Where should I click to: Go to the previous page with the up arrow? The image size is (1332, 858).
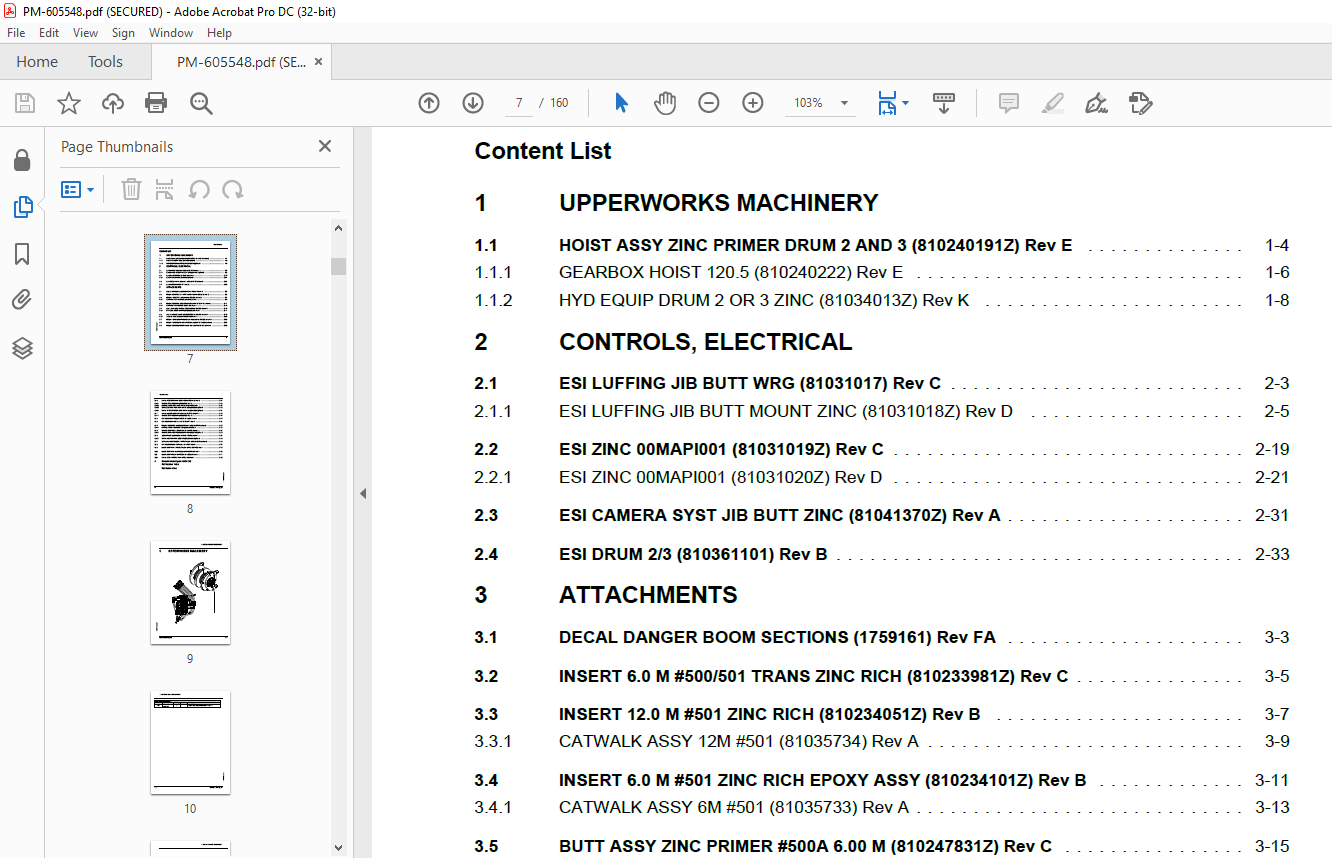point(429,103)
